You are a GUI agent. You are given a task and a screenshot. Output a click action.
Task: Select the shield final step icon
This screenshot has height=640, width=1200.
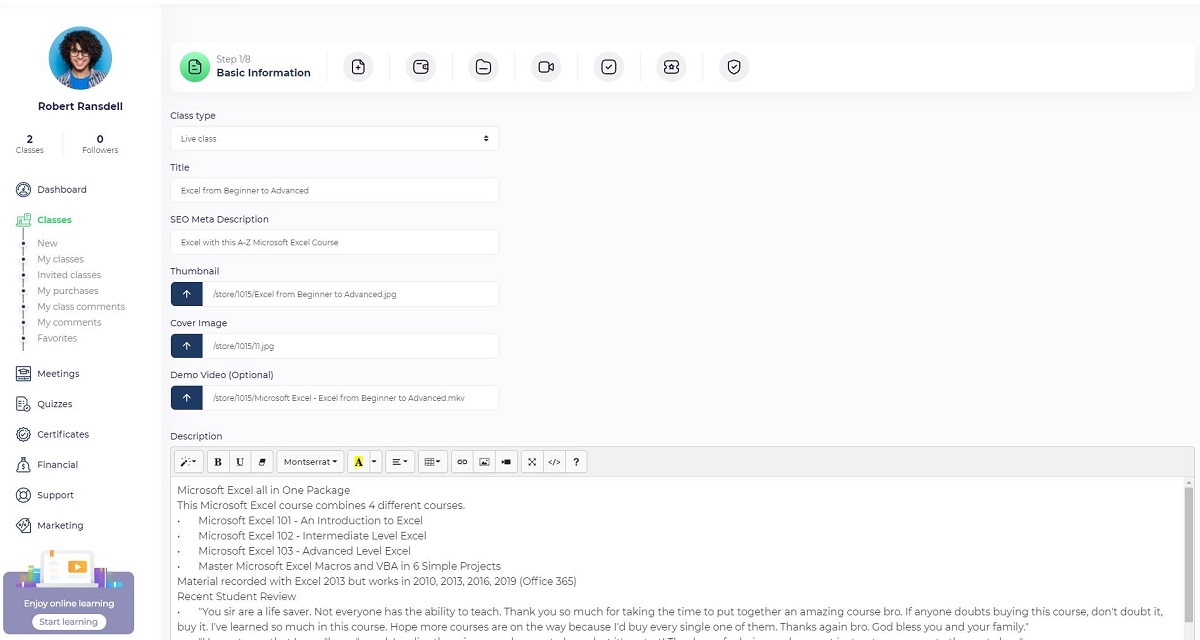coord(734,67)
